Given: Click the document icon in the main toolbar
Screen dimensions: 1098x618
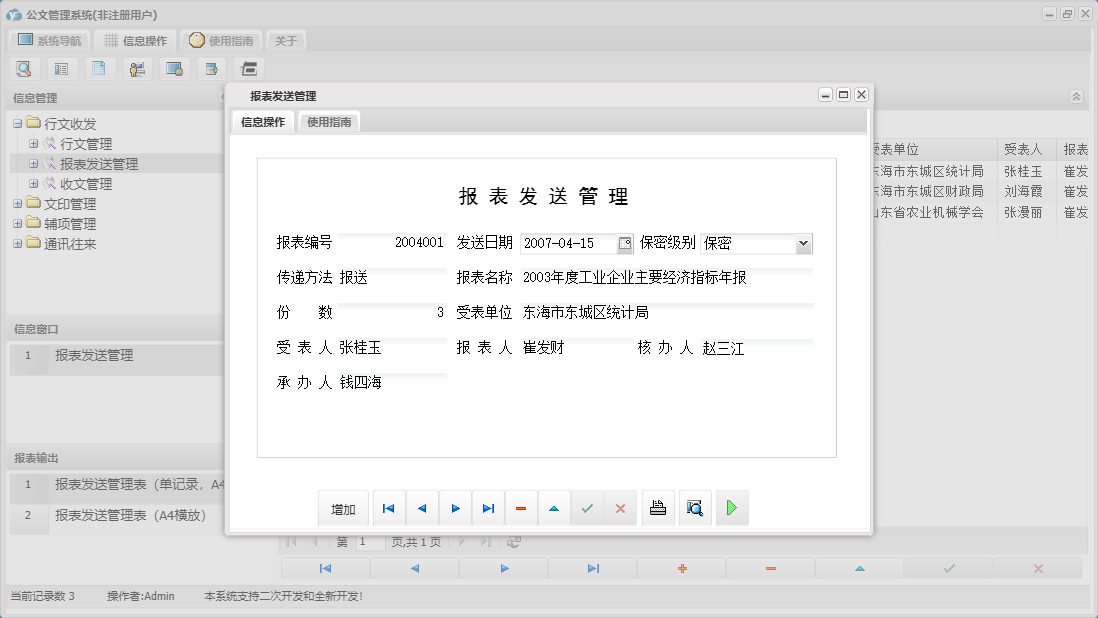Looking at the screenshot, I should [x=97, y=68].
